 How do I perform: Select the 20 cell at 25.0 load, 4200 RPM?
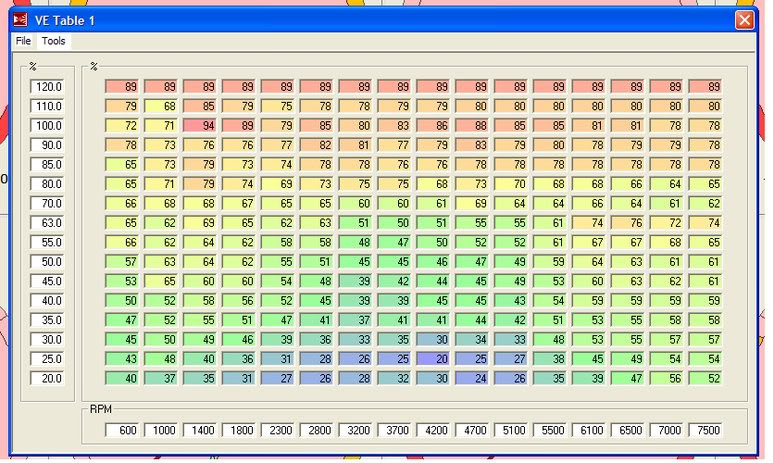pyautogui.click(x=433, y=359)
